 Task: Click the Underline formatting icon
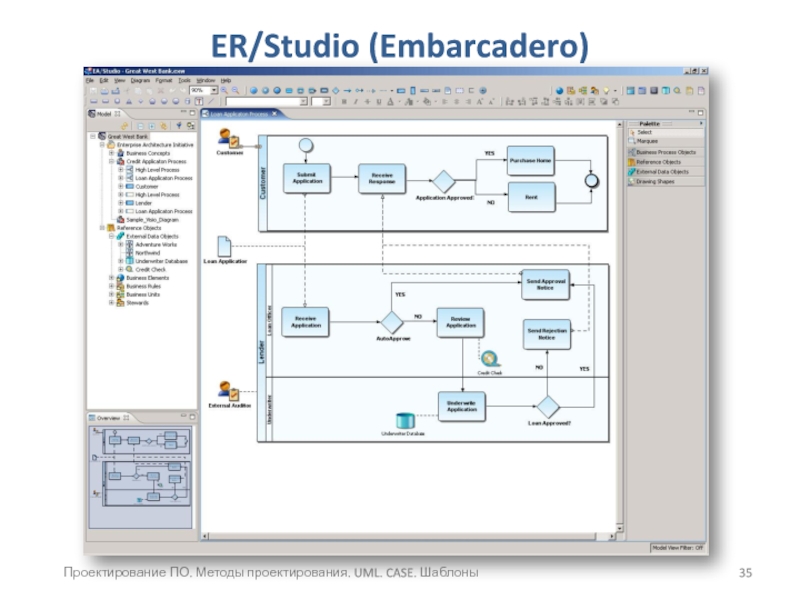pyautogui.click(x=379, y=102)
